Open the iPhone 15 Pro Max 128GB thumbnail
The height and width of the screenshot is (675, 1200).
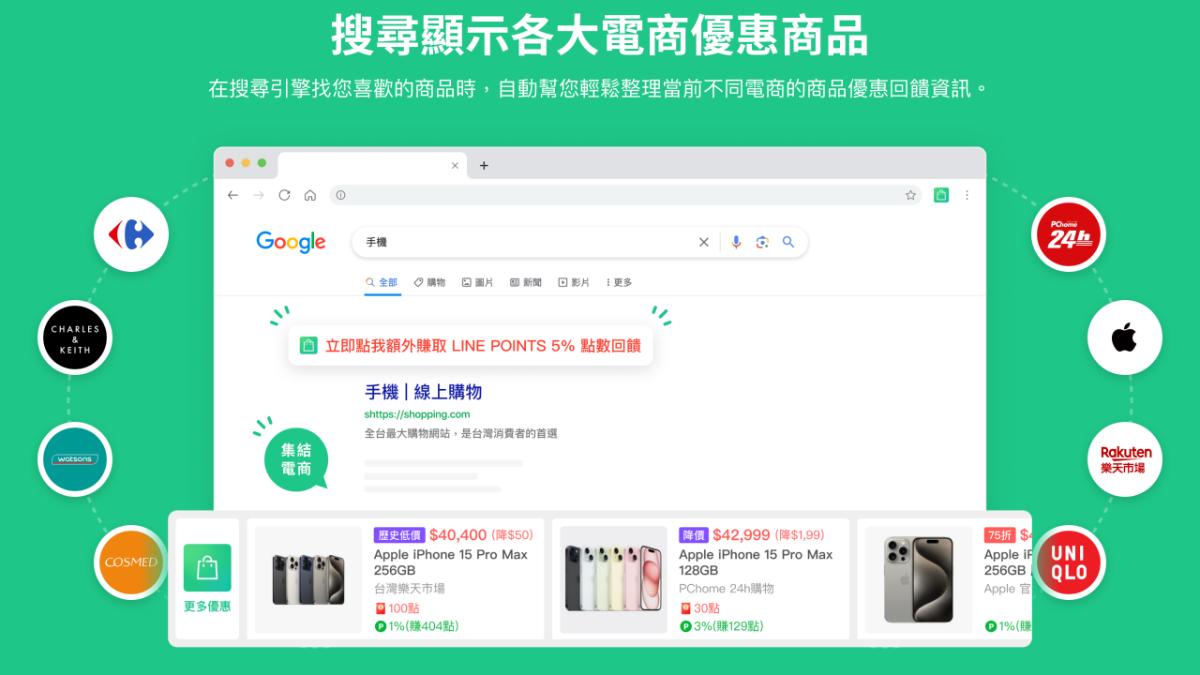pos(613,580)
